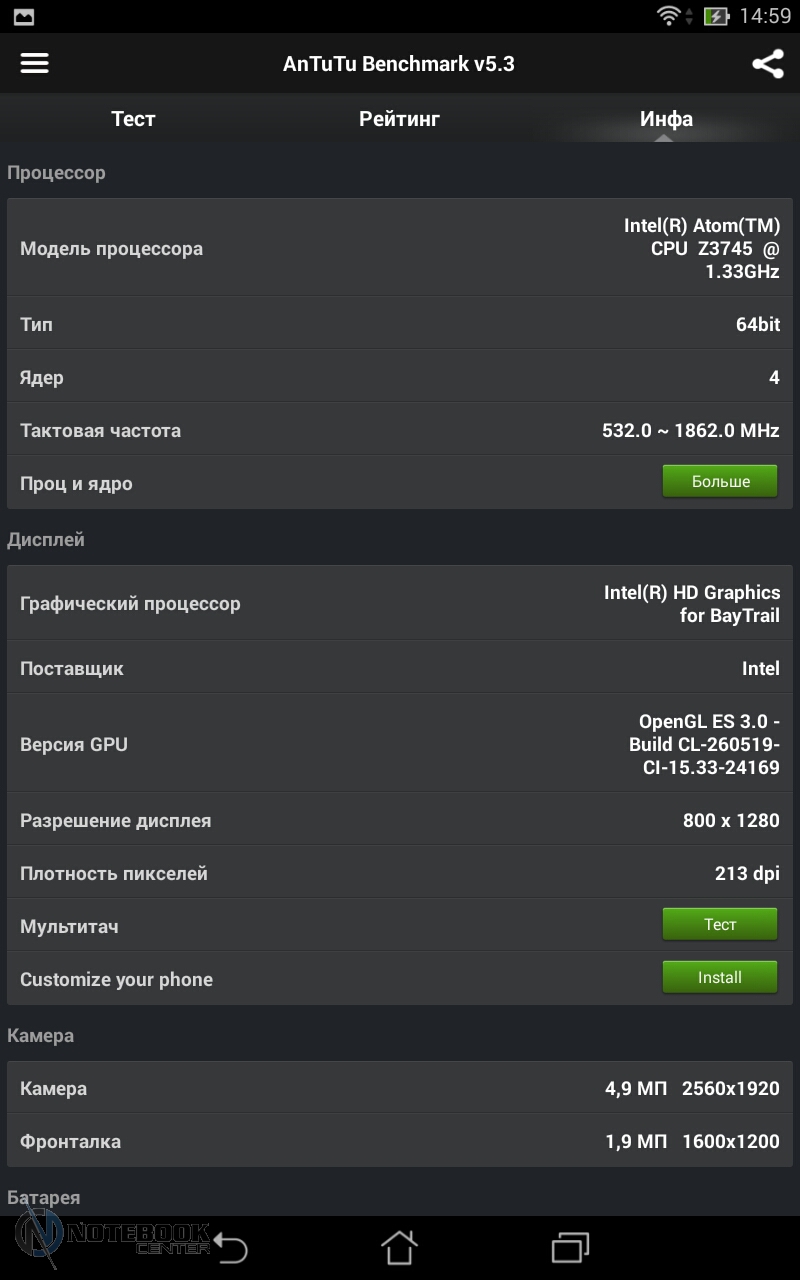Tap the green Install button
The height and width of the screenshot is (1280, 800).
tap(720, 977)
